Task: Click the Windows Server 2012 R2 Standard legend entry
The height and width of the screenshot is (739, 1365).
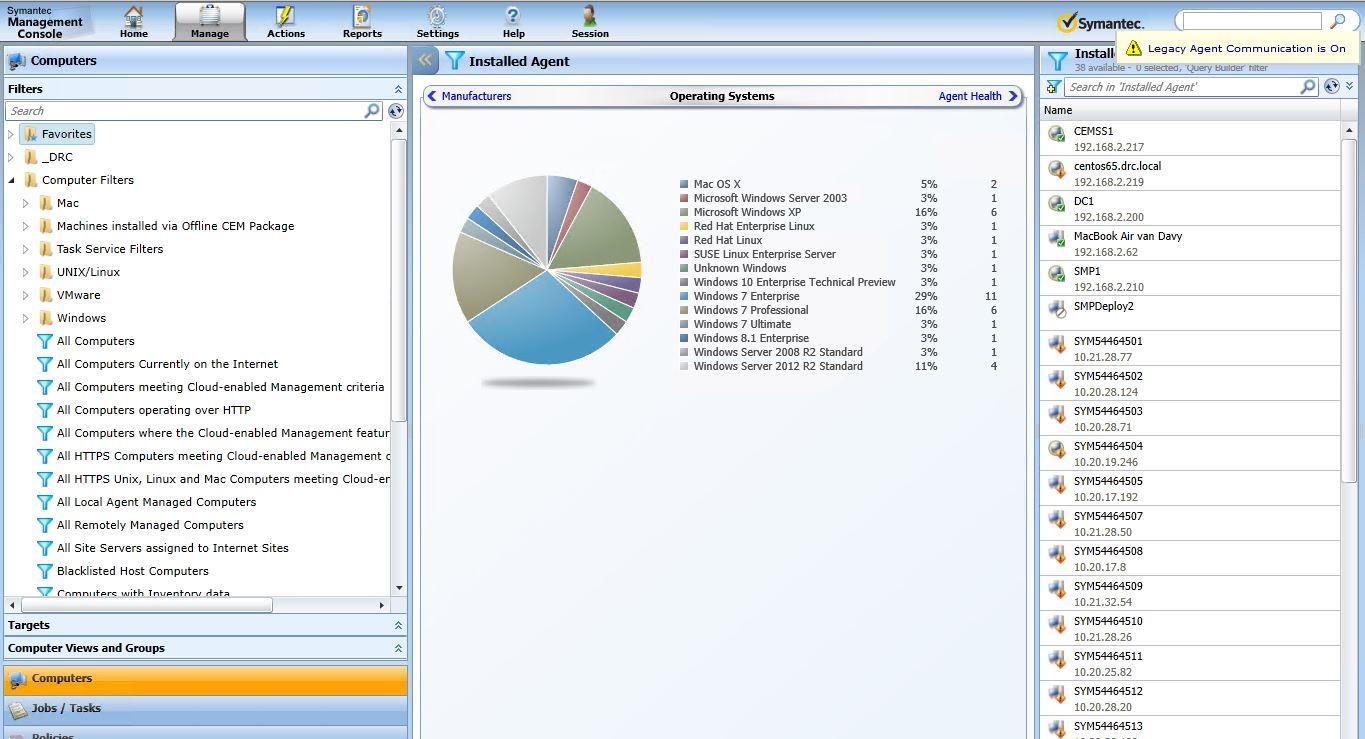Action: (778, 366)
